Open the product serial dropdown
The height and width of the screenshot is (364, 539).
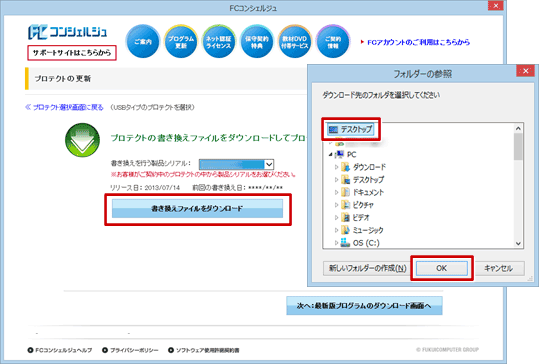pyautogui.click(x=236, y=164)
